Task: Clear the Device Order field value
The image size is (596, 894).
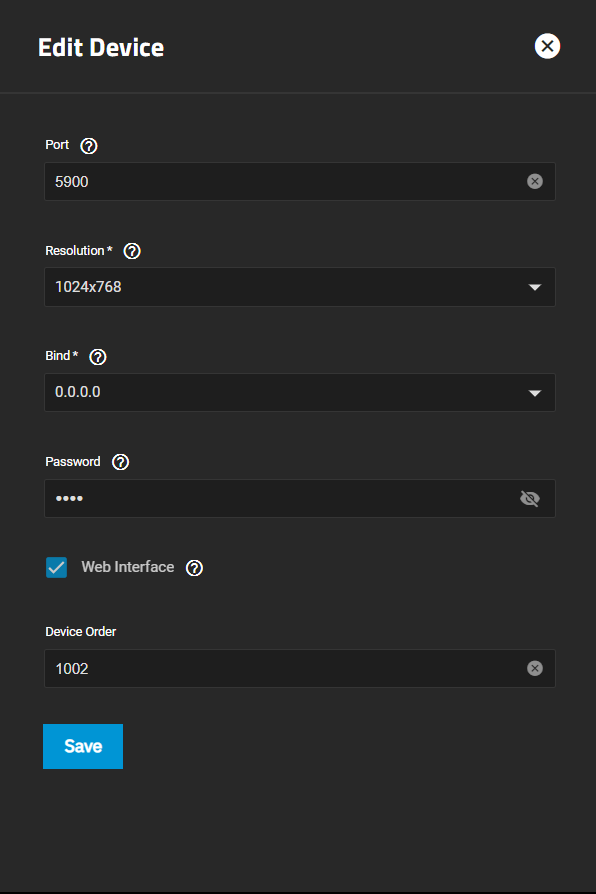Action: 534,668
